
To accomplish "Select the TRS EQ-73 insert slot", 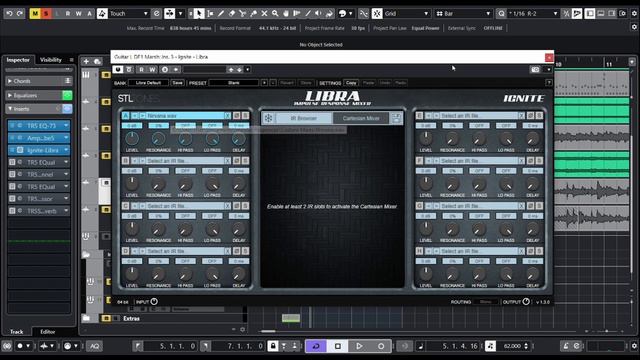I will (38, 126).
